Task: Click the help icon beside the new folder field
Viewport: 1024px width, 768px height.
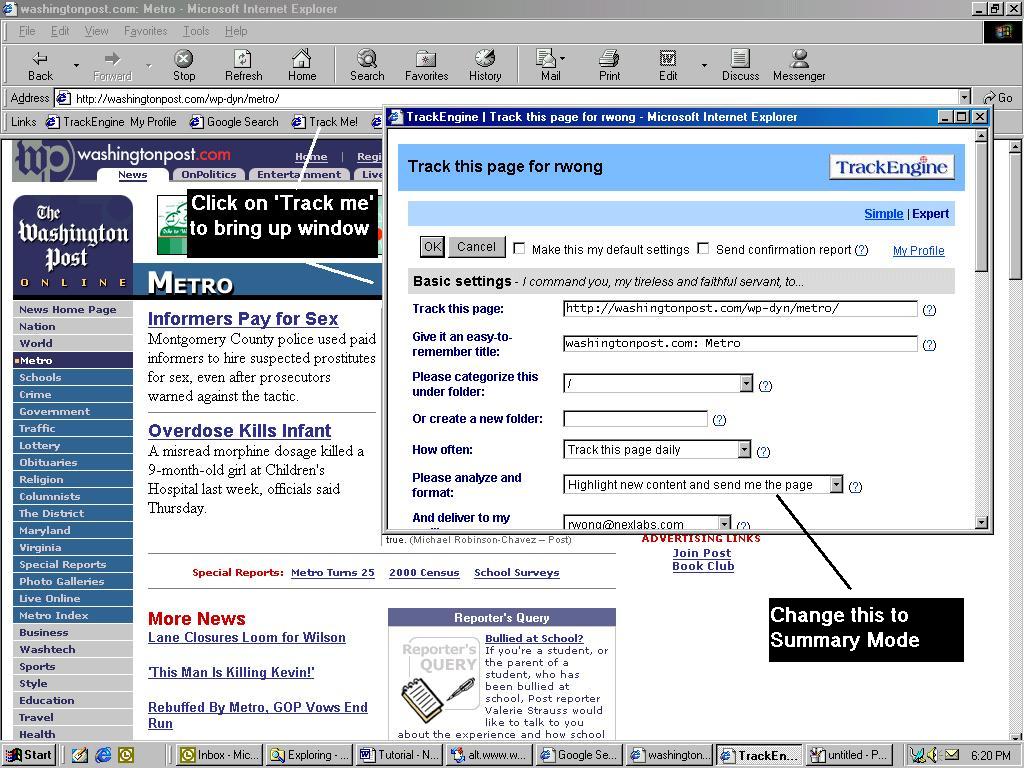Action: click(x=719, y=420)
